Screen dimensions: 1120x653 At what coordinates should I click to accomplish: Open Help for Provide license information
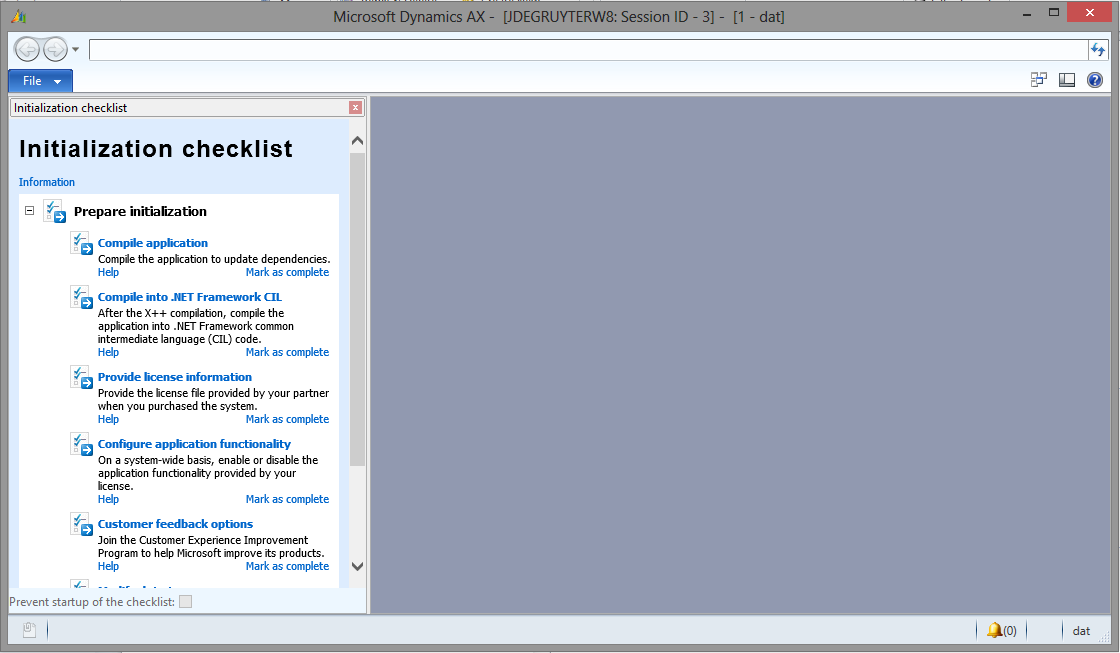pos(108,419)
